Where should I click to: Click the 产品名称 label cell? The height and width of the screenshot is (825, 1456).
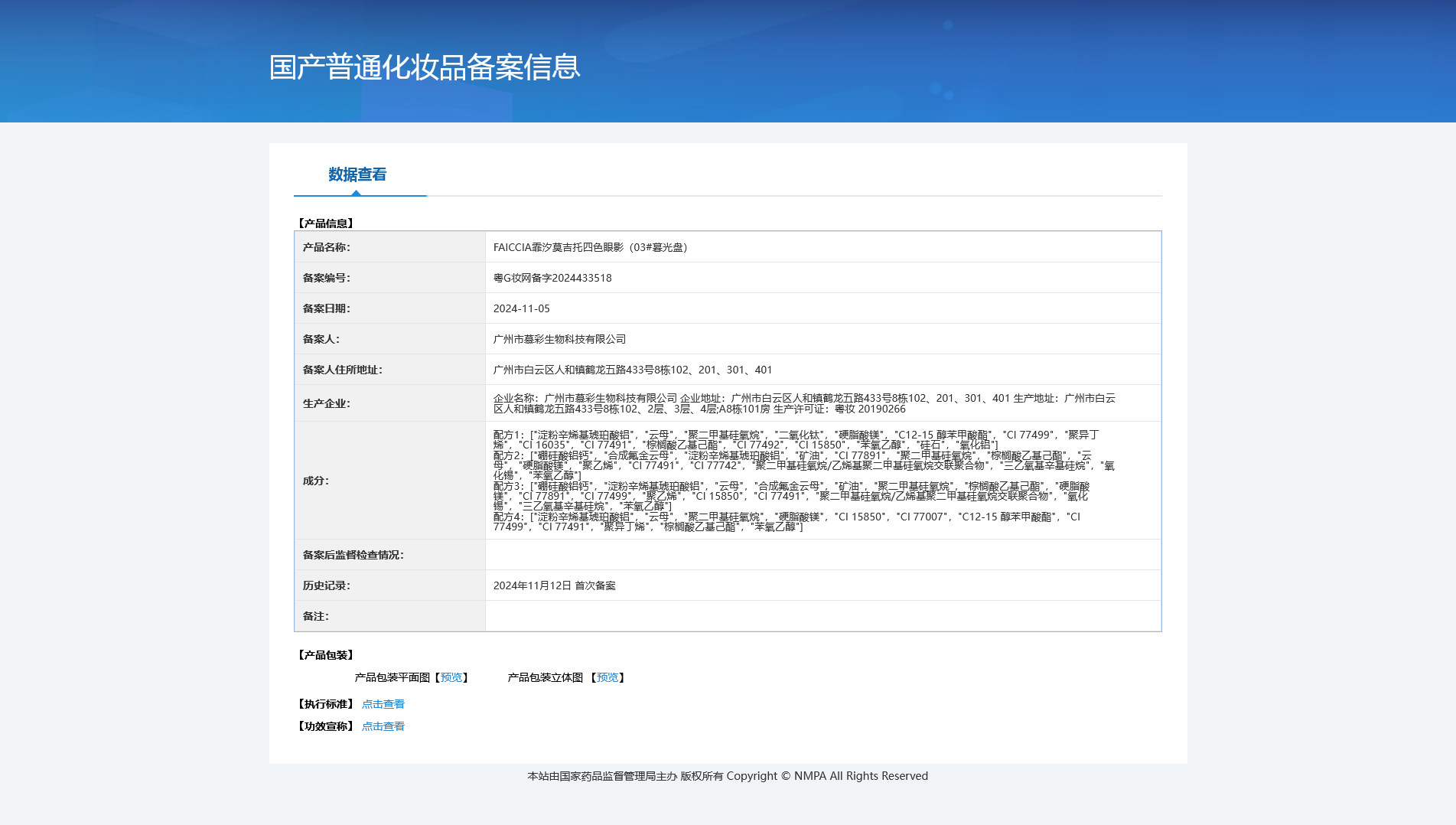coord(390,247)
